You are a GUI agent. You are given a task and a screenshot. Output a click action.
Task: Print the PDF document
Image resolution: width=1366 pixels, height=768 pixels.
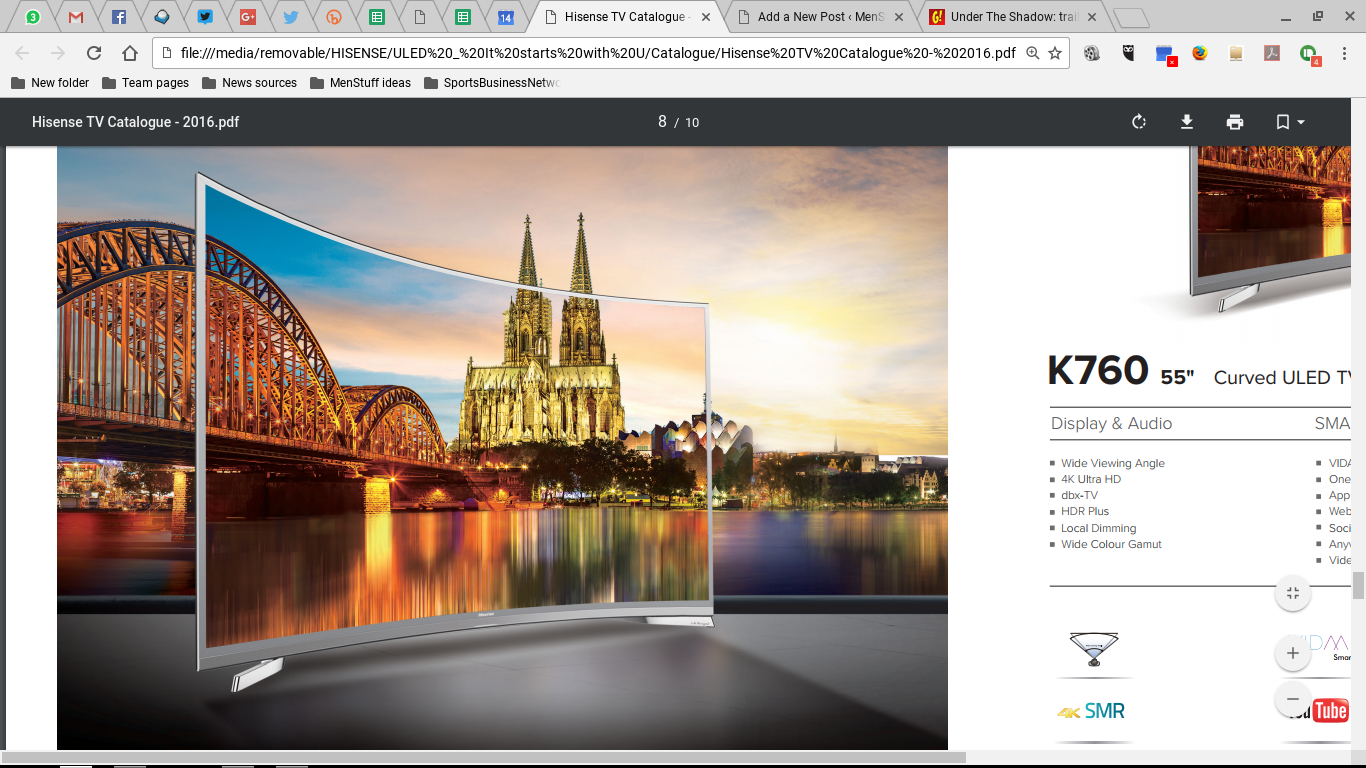pyautogui.click(x=1235, y=122)
